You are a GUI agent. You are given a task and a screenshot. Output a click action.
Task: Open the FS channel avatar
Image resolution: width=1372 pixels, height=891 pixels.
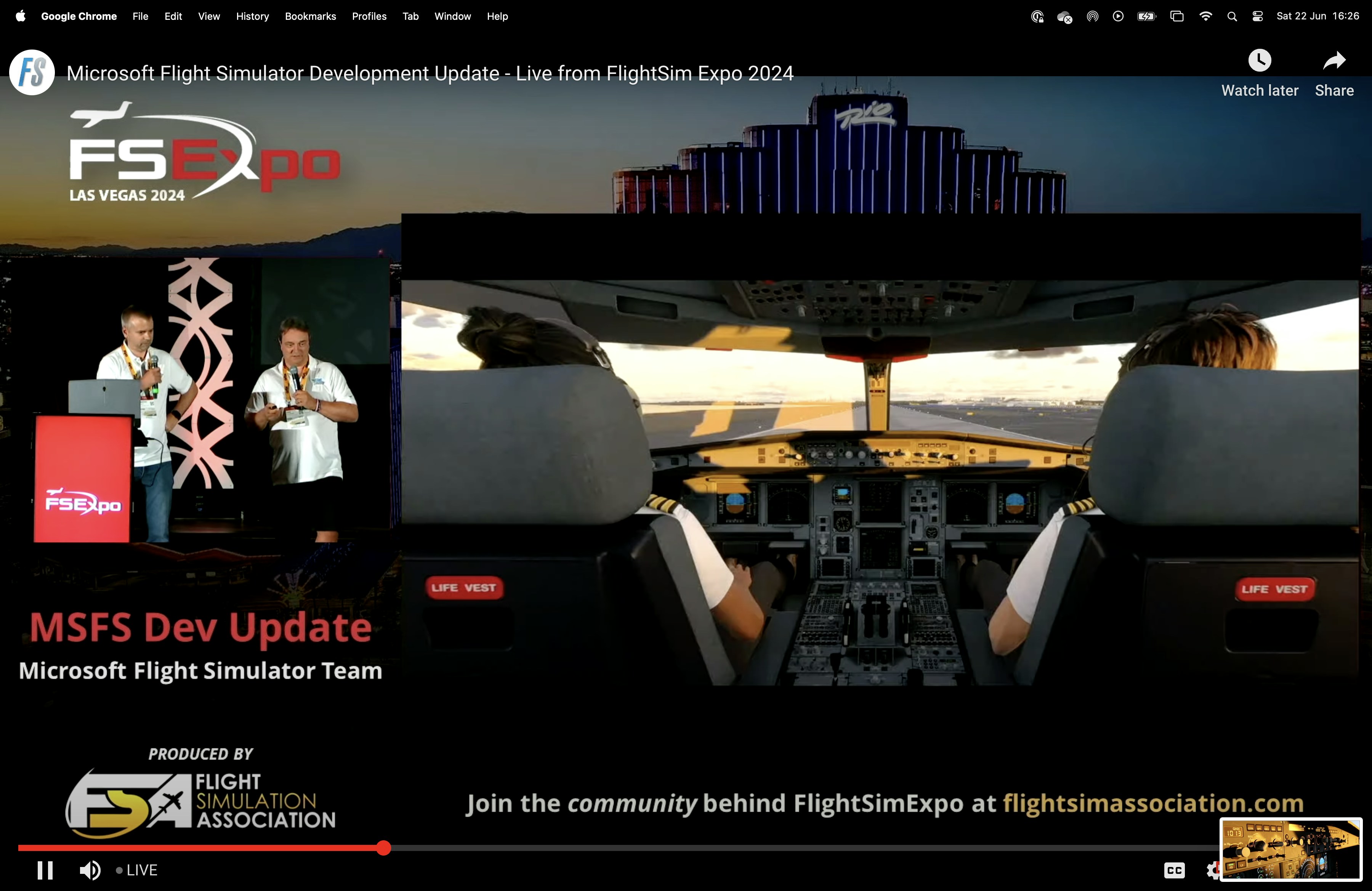[32, 73]
